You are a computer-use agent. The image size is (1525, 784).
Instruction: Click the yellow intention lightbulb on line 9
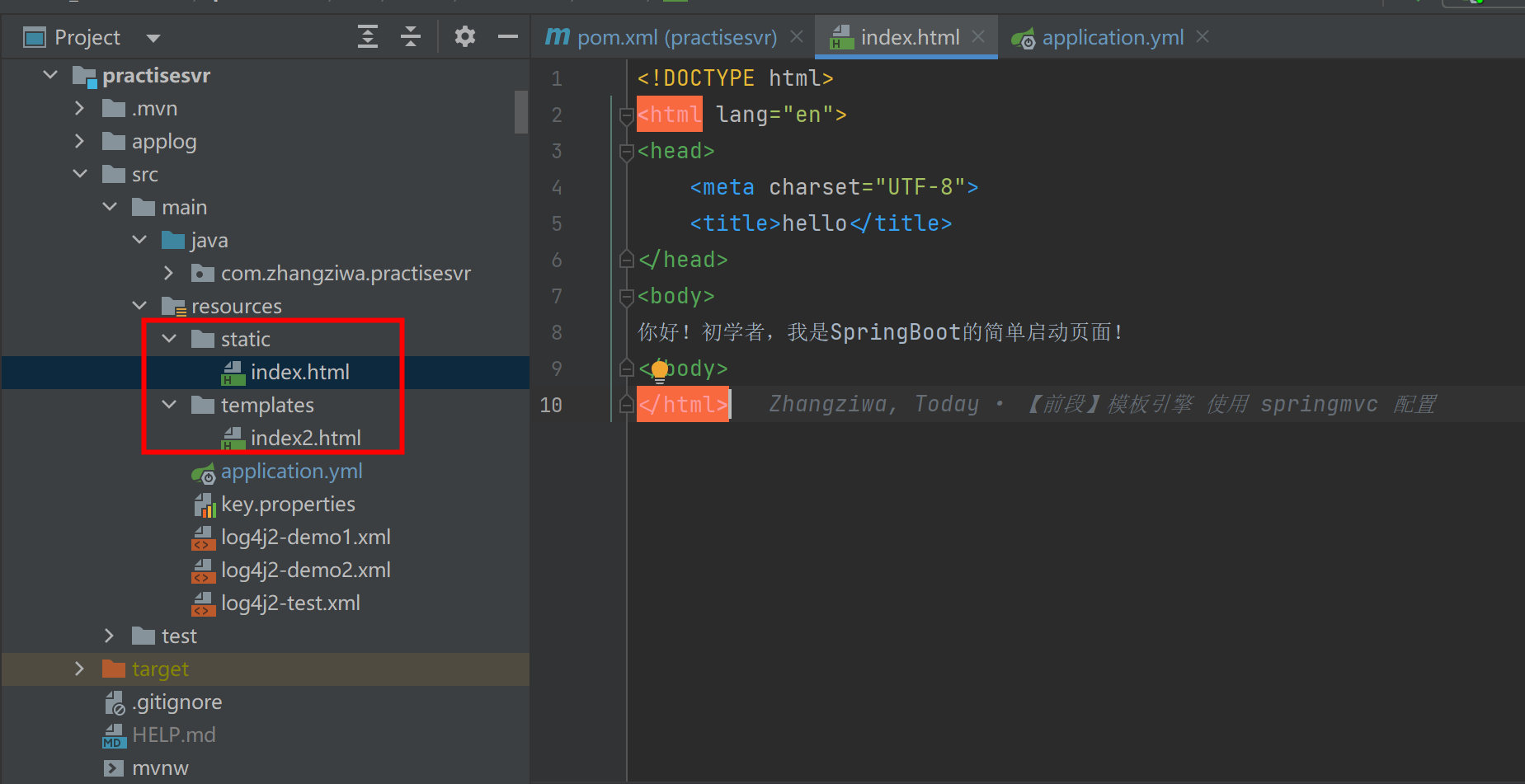660,370
